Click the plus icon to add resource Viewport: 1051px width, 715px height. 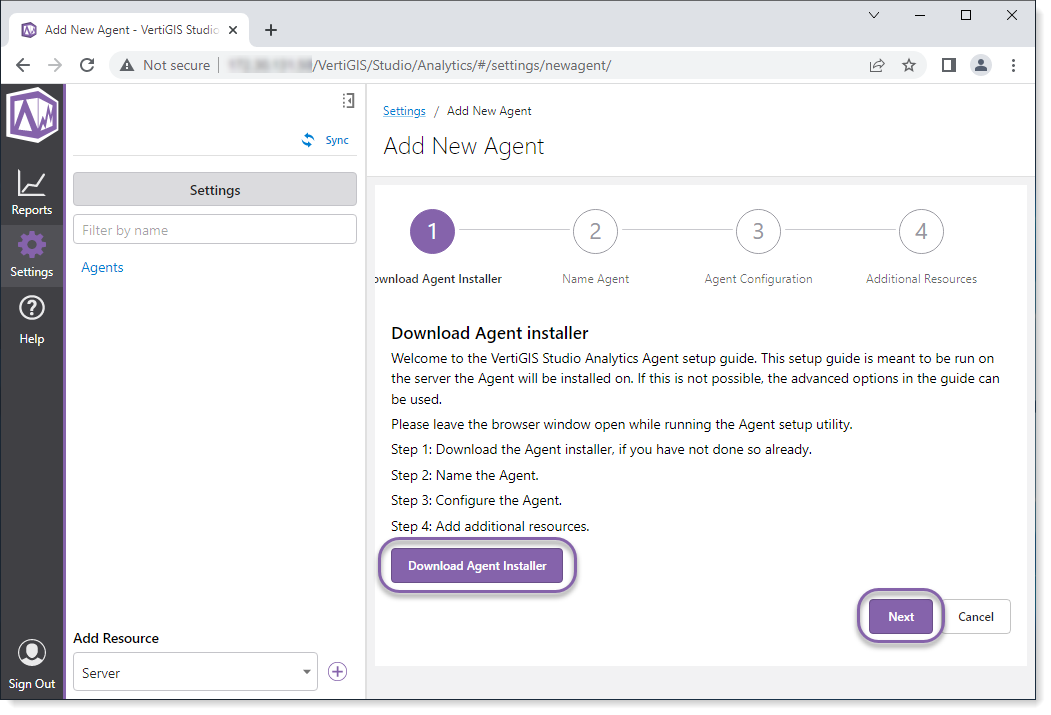tap(338, 672)
